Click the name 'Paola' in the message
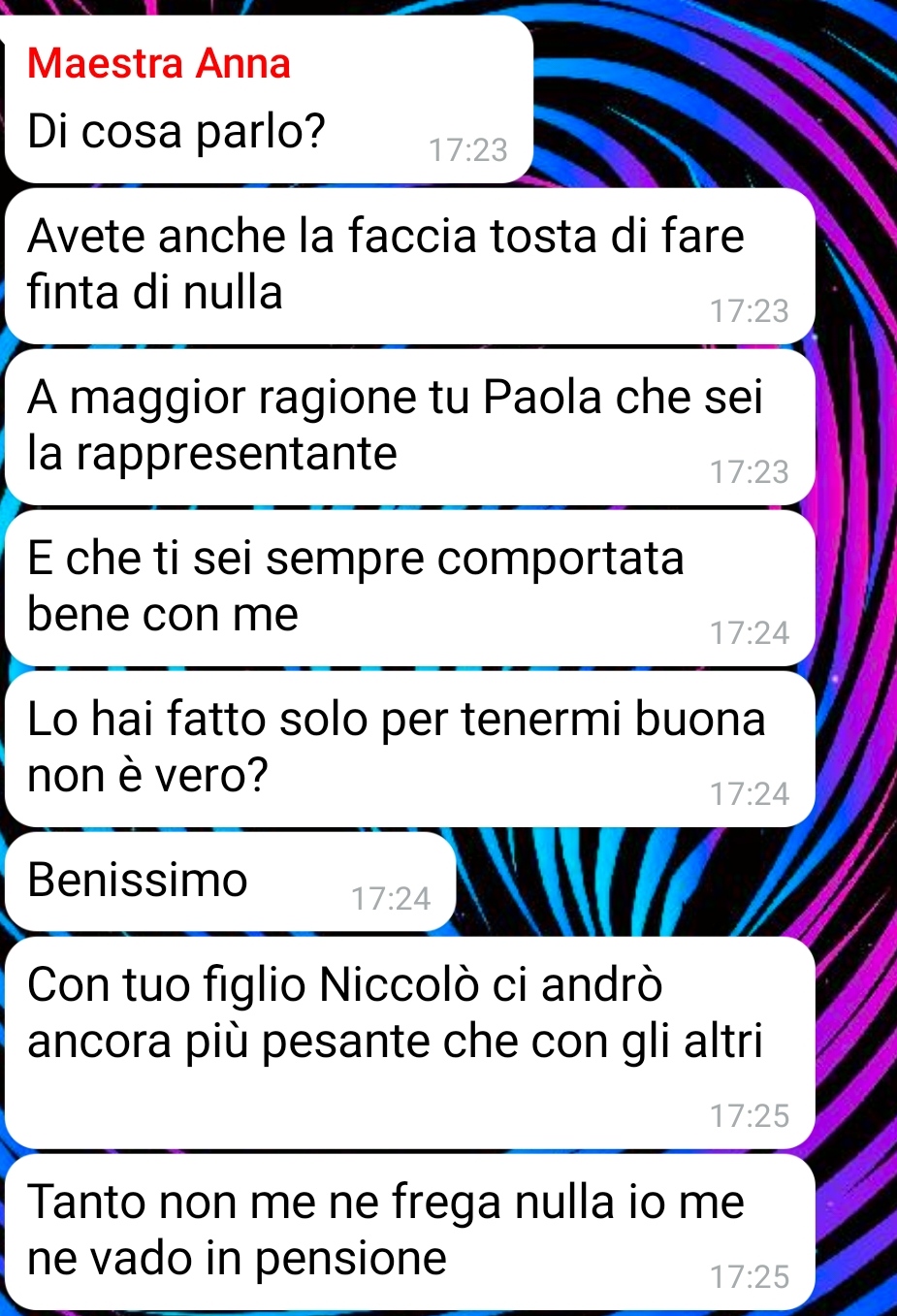897x1316 pixels. [x=543, y=396]
